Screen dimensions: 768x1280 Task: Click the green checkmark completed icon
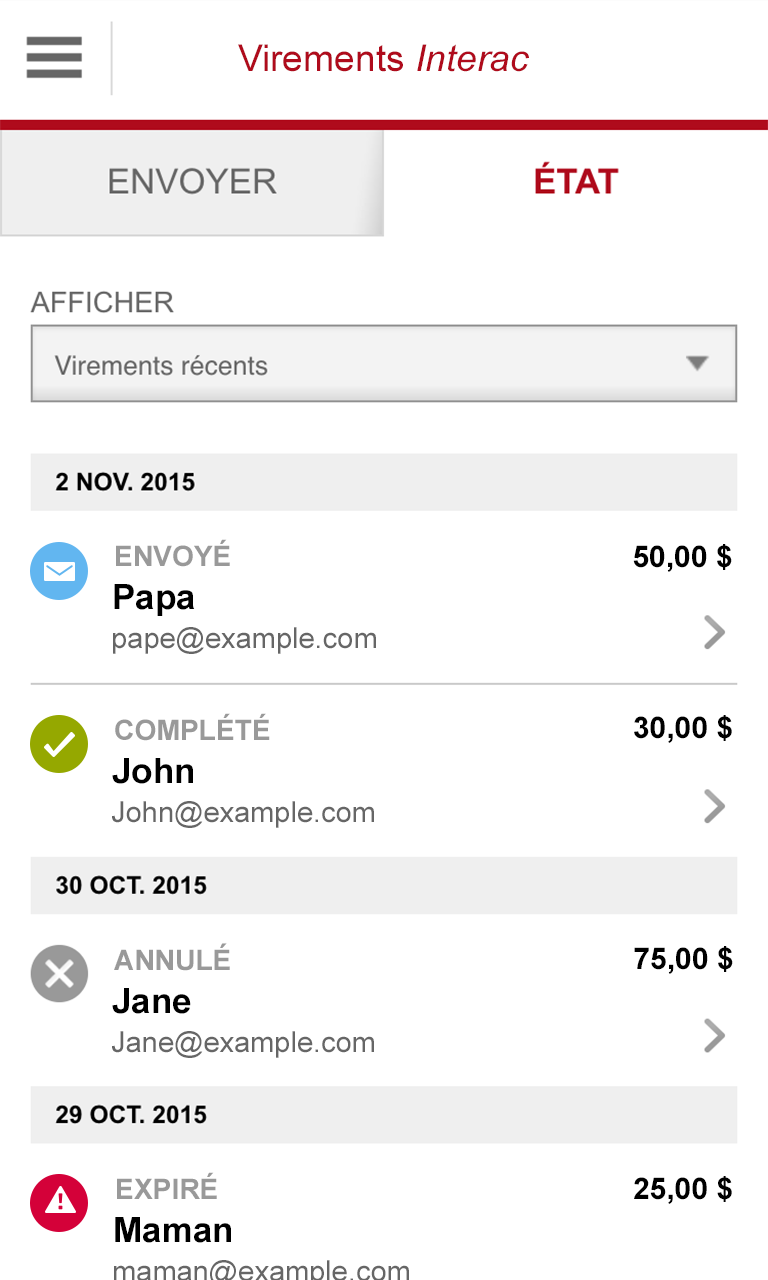(59, 744)
